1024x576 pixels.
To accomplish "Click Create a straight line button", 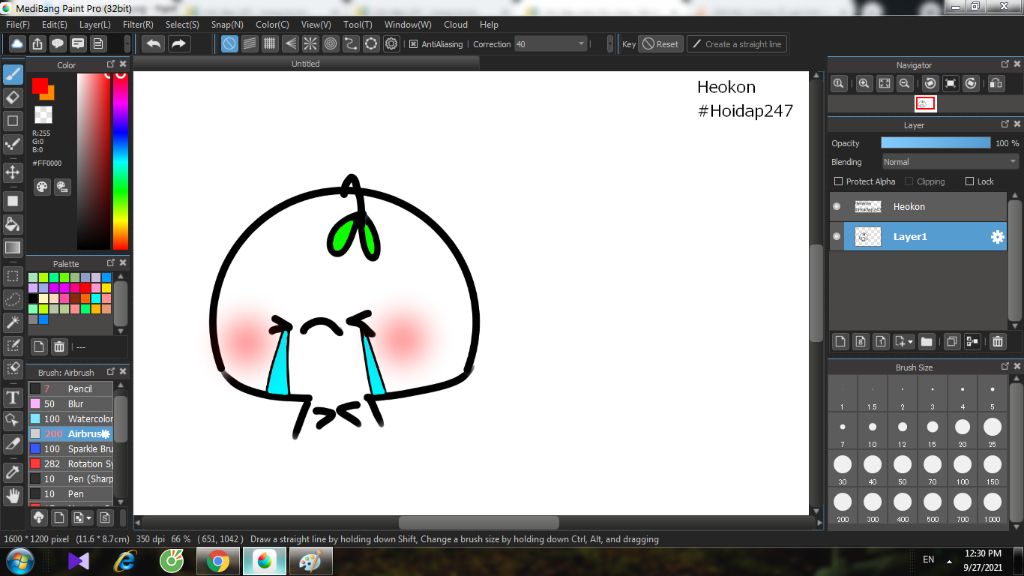I will click(x=737, y=44).
